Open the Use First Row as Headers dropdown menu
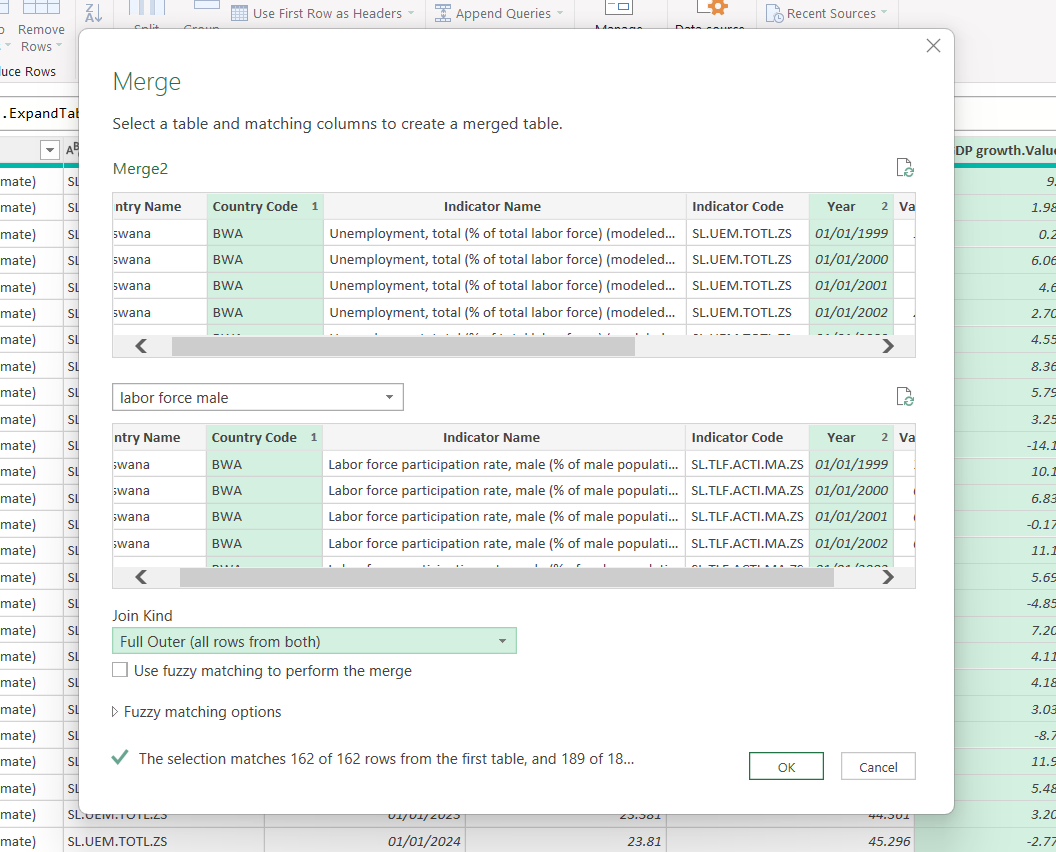1056x852 pixels. tap(411, 13)
